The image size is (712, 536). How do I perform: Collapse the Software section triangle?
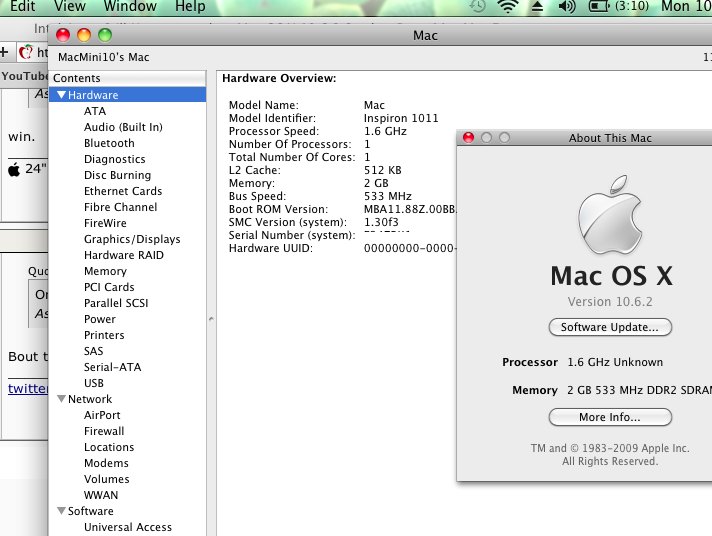(61, 511)
